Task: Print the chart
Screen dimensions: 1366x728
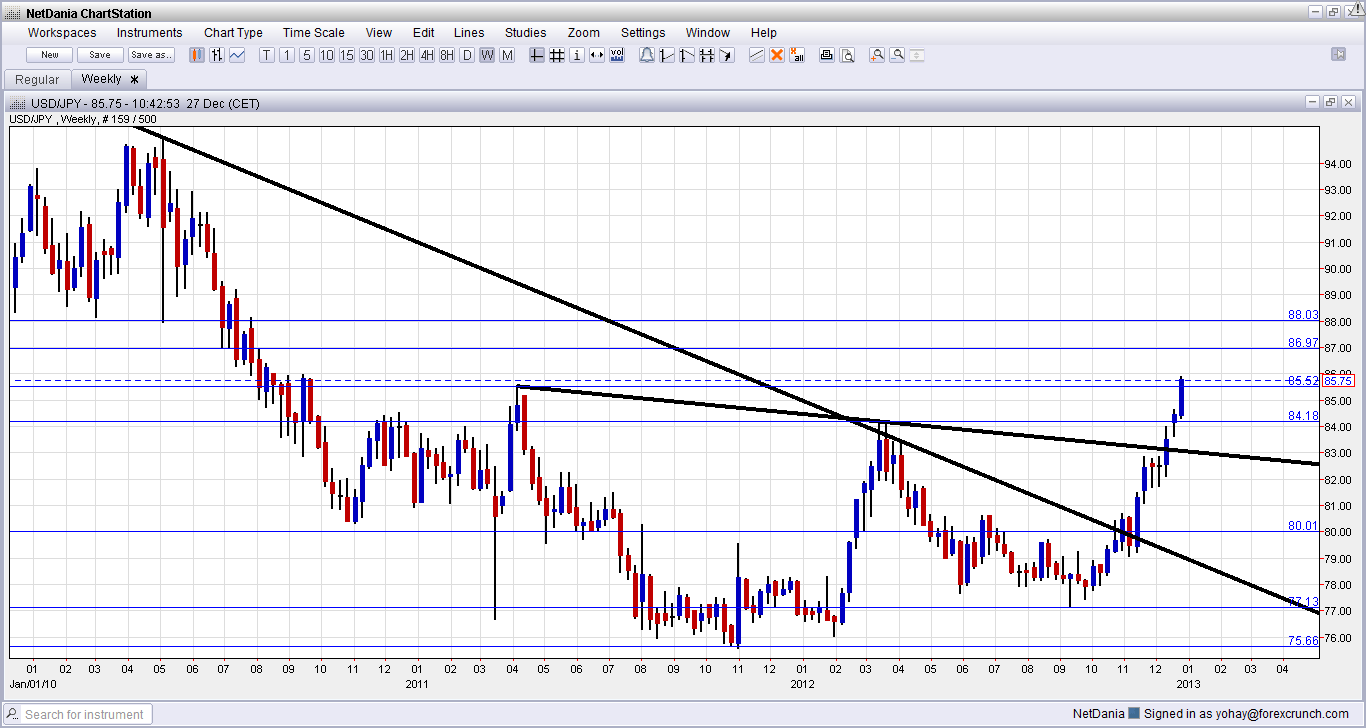Action: coord(827,55)
